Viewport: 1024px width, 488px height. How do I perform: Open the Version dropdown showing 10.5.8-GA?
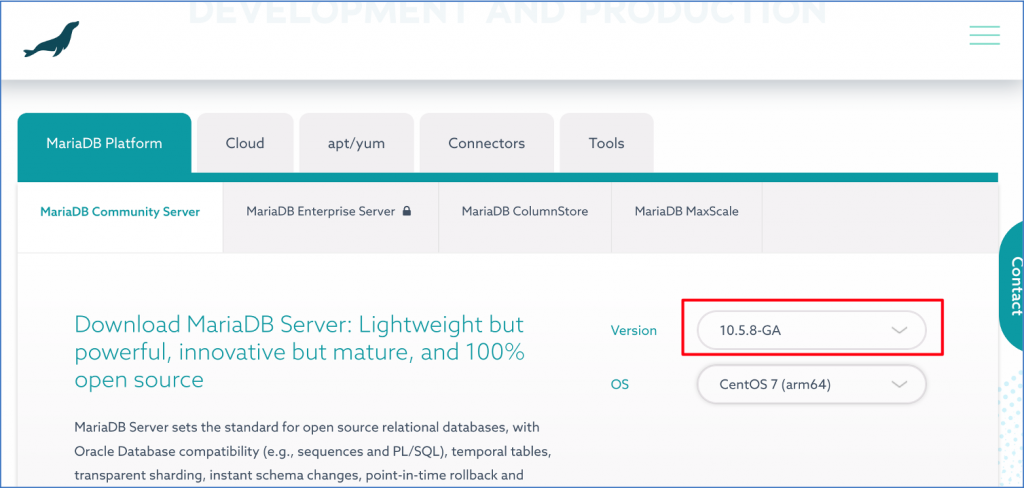pos(812,331)
